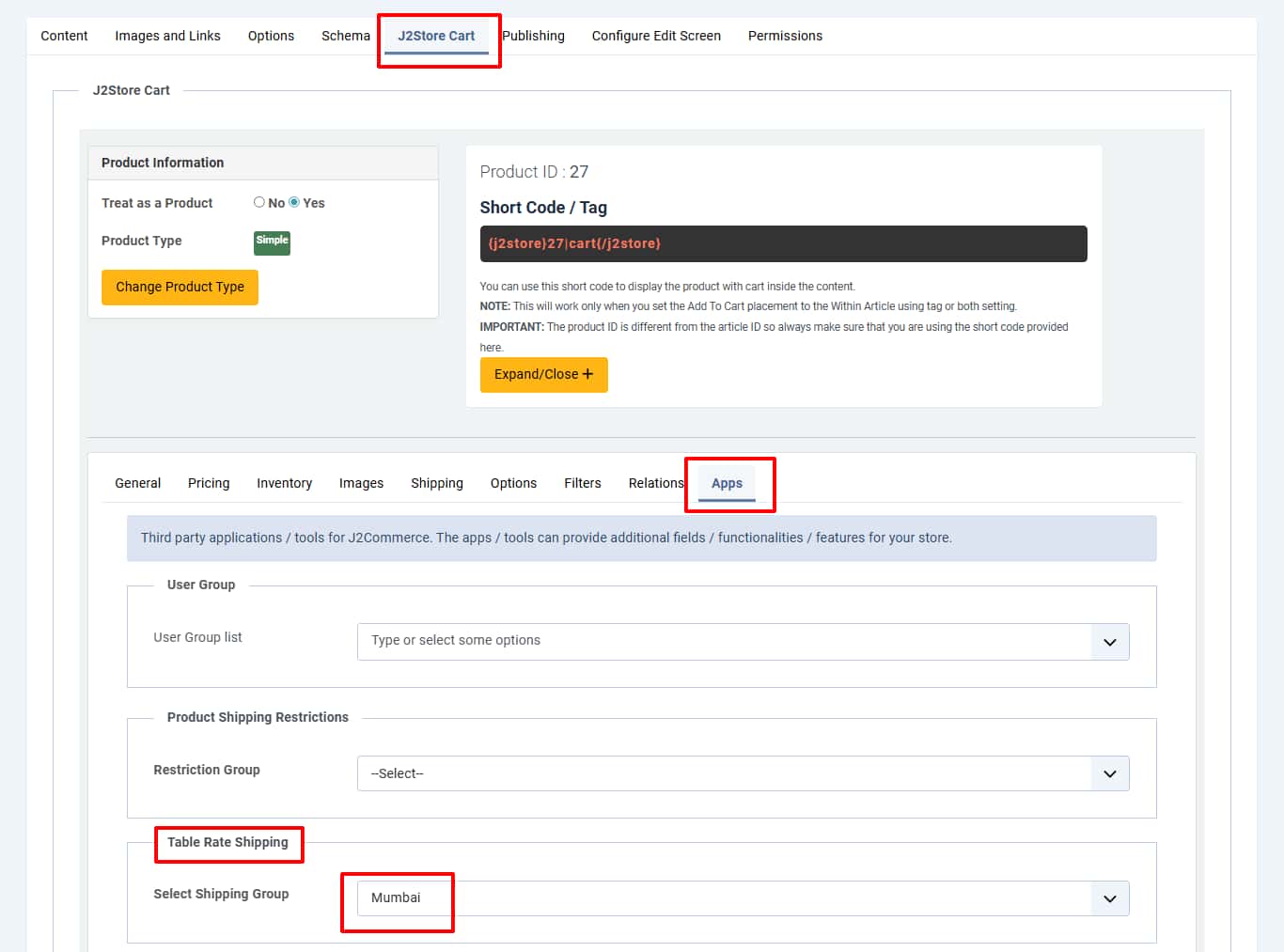Click the Short Code / Tag heading
The height and width of the screenshot is (952, 1284).
543,208
